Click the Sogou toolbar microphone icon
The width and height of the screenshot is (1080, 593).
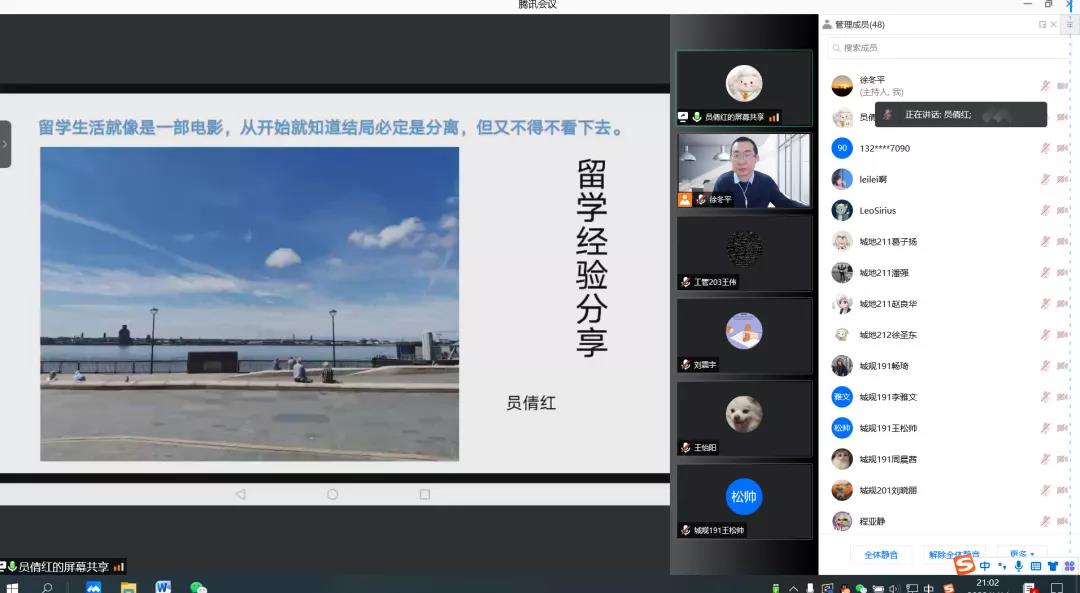[x=1018, y=566]
